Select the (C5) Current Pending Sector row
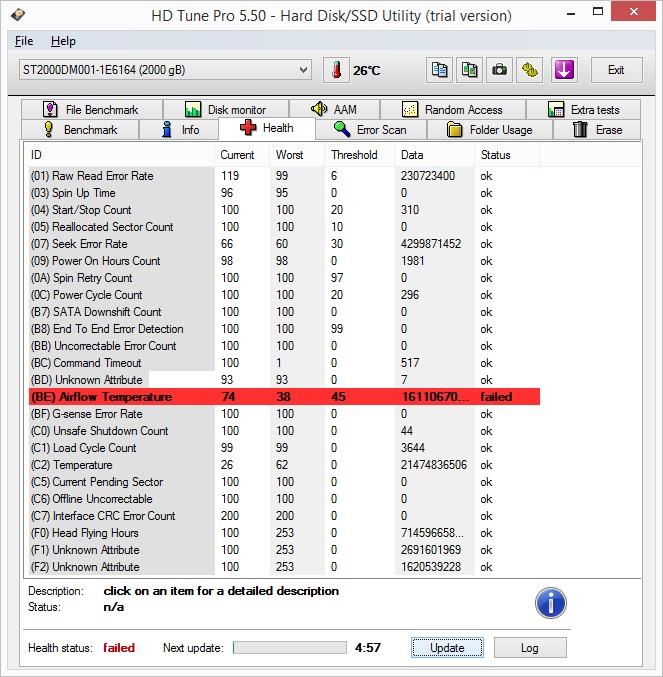Screen dimensions: 663x677 pyautogui.click(x=284, y=482)
